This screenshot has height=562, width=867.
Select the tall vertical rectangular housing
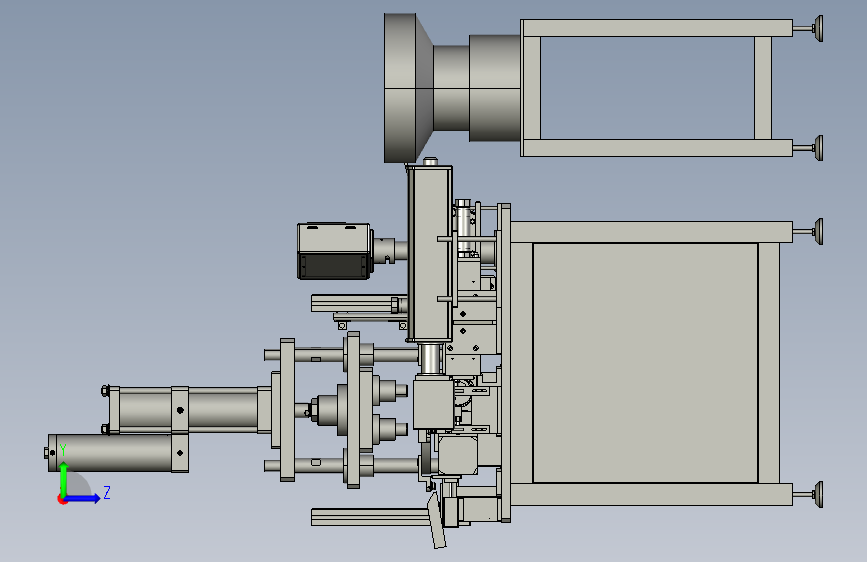pos(430,253)
